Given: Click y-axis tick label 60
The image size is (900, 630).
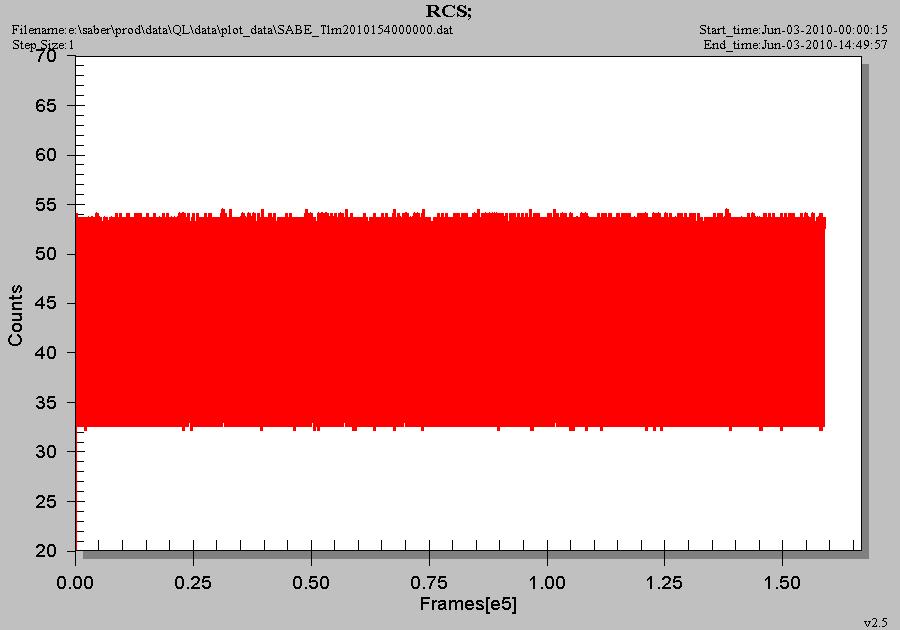Looking at the screenshot, I should pos(46,155).
